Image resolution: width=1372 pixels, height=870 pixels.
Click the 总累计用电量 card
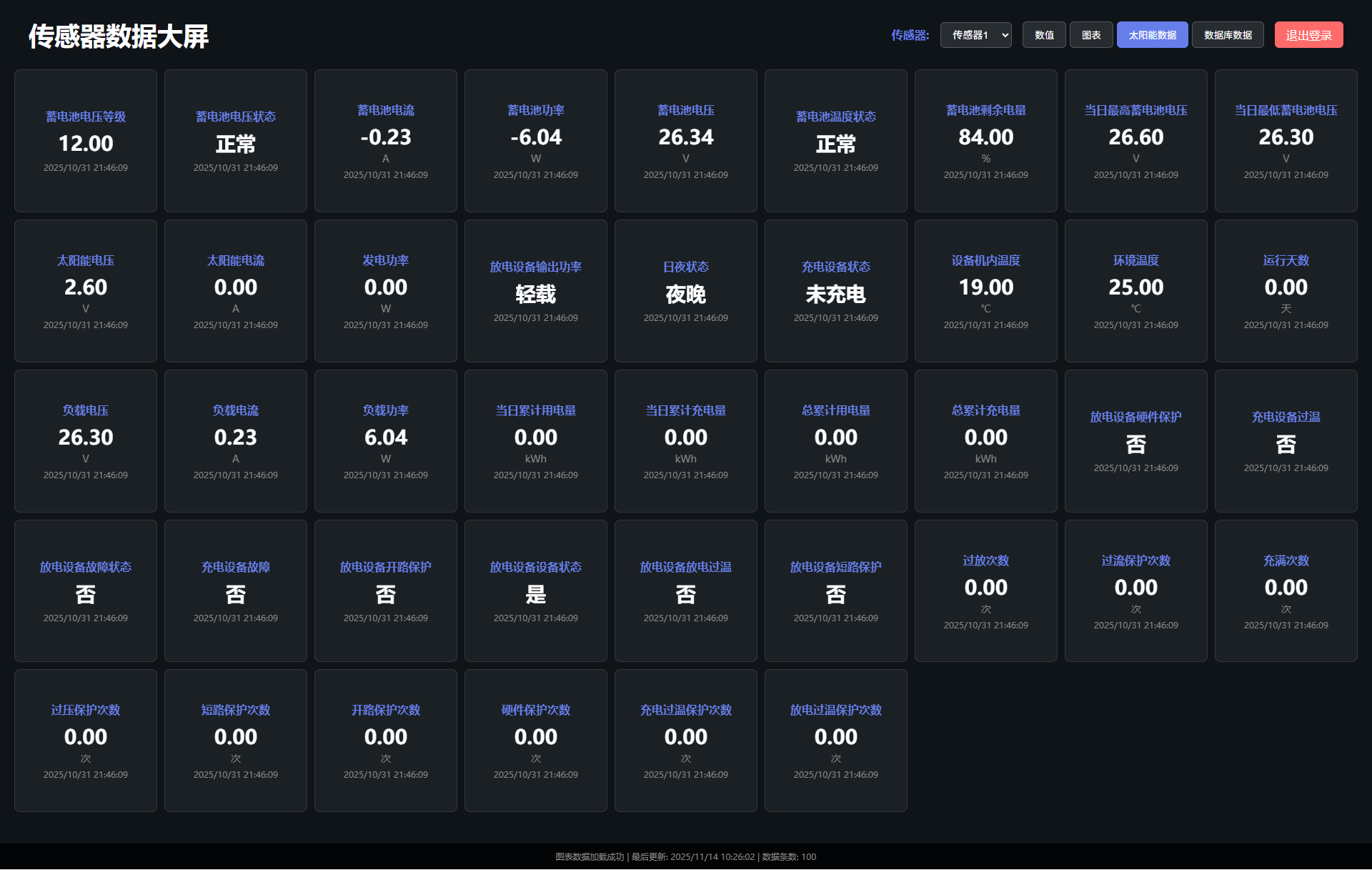[x=836, y=441]
